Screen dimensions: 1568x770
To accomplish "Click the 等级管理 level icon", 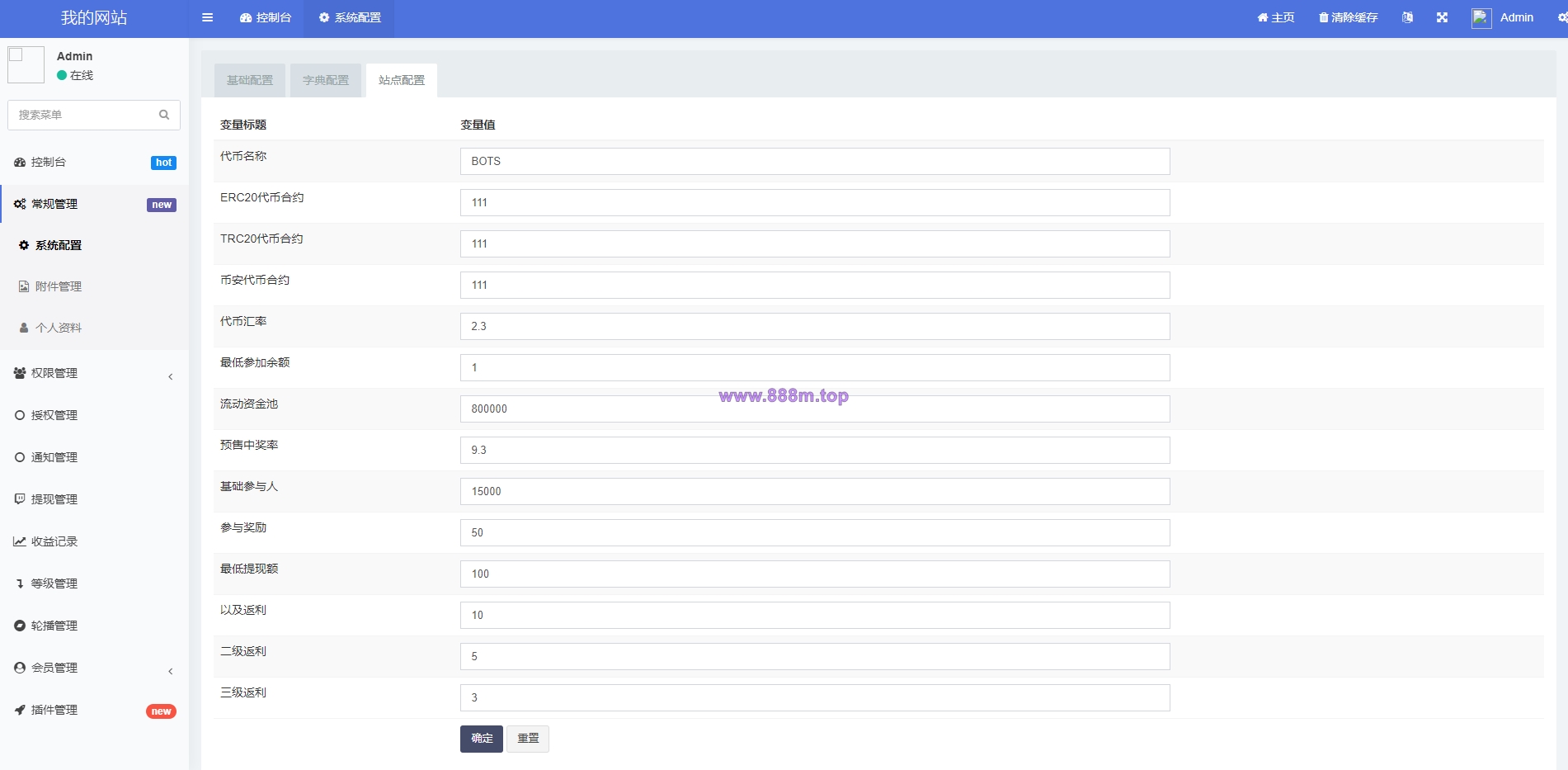I will [20, 583].
